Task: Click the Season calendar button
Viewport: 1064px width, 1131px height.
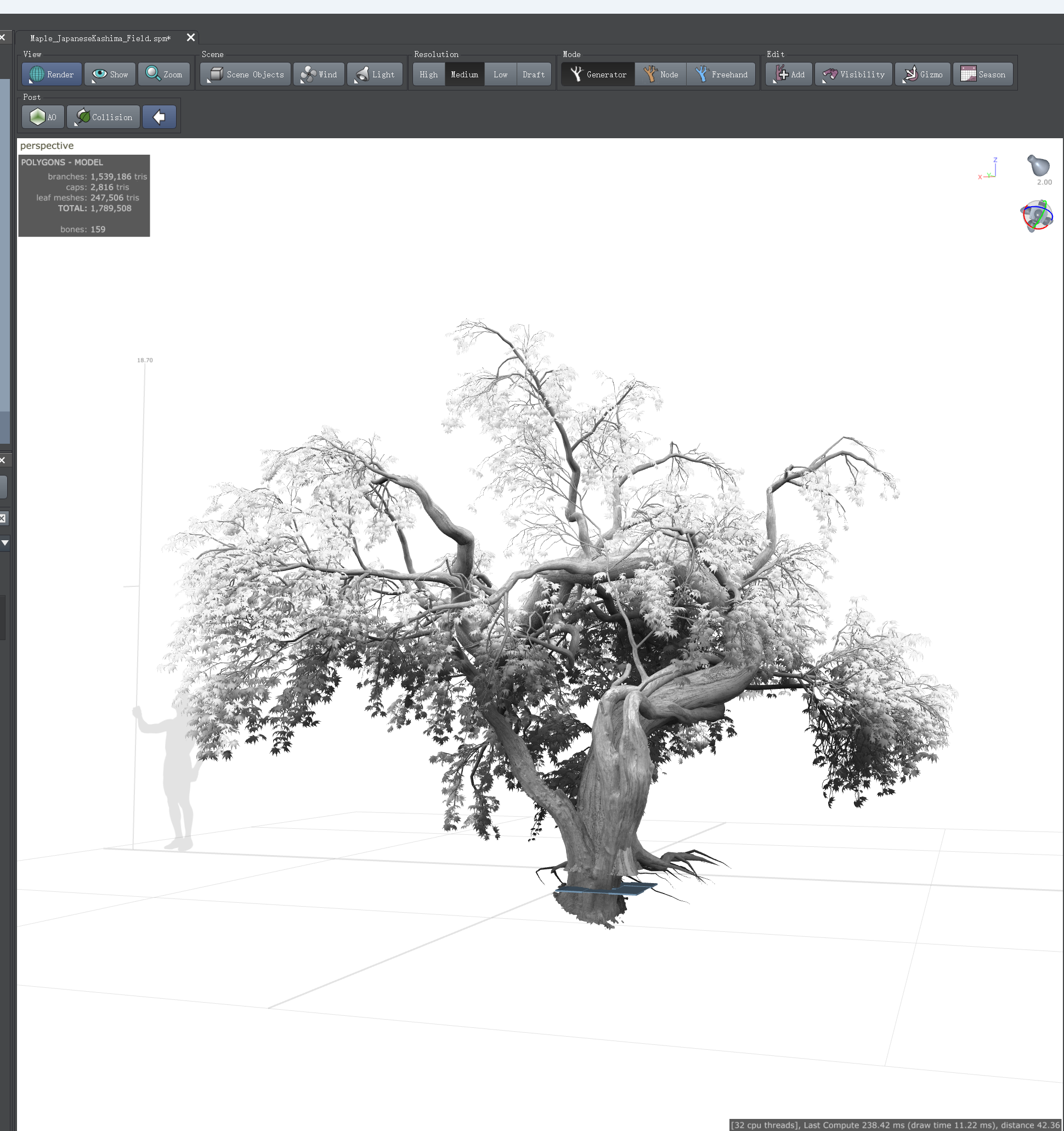Action: [983, 75]
